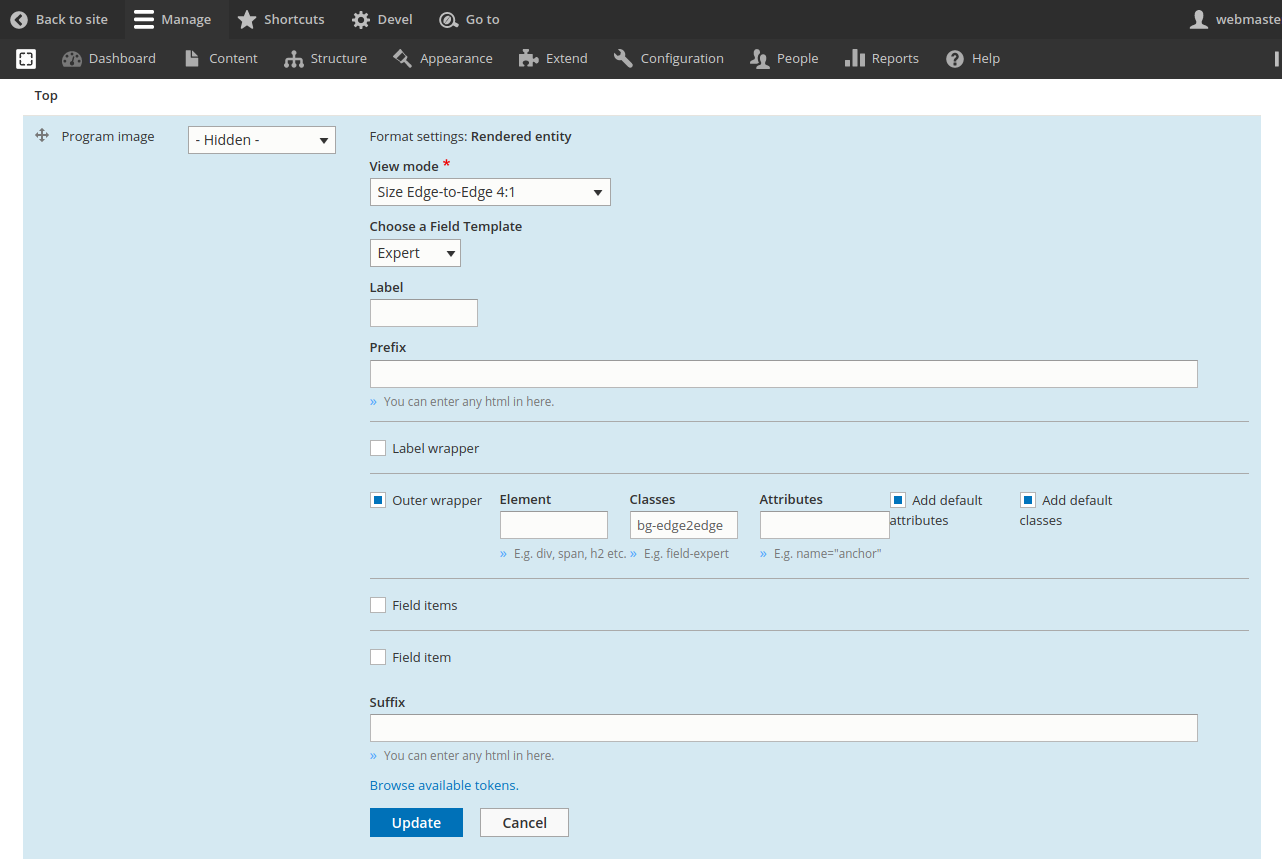Focus the Suffix text field
The width and height of the screenshot is (1282, 859).
click(784, 728)
